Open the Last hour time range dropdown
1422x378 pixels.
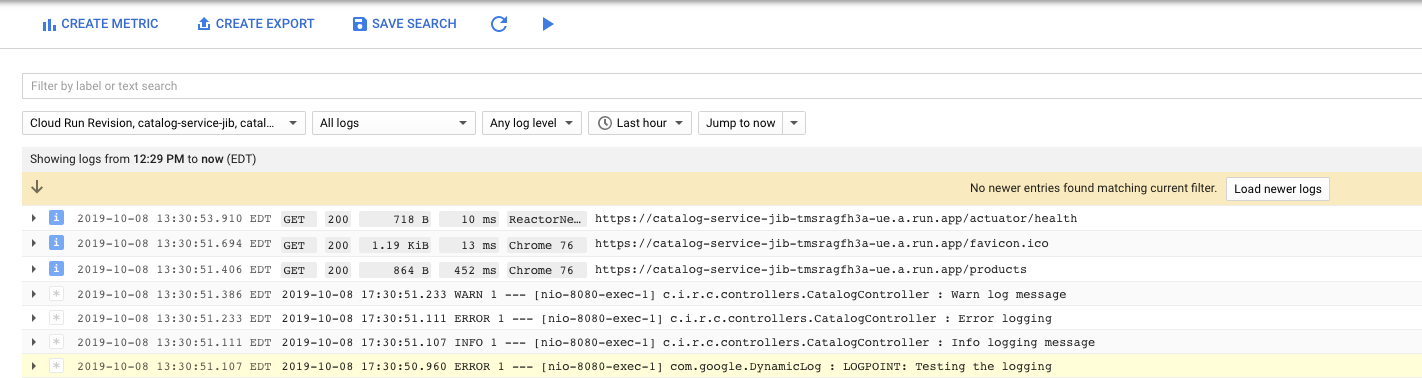tap(640, 123)
